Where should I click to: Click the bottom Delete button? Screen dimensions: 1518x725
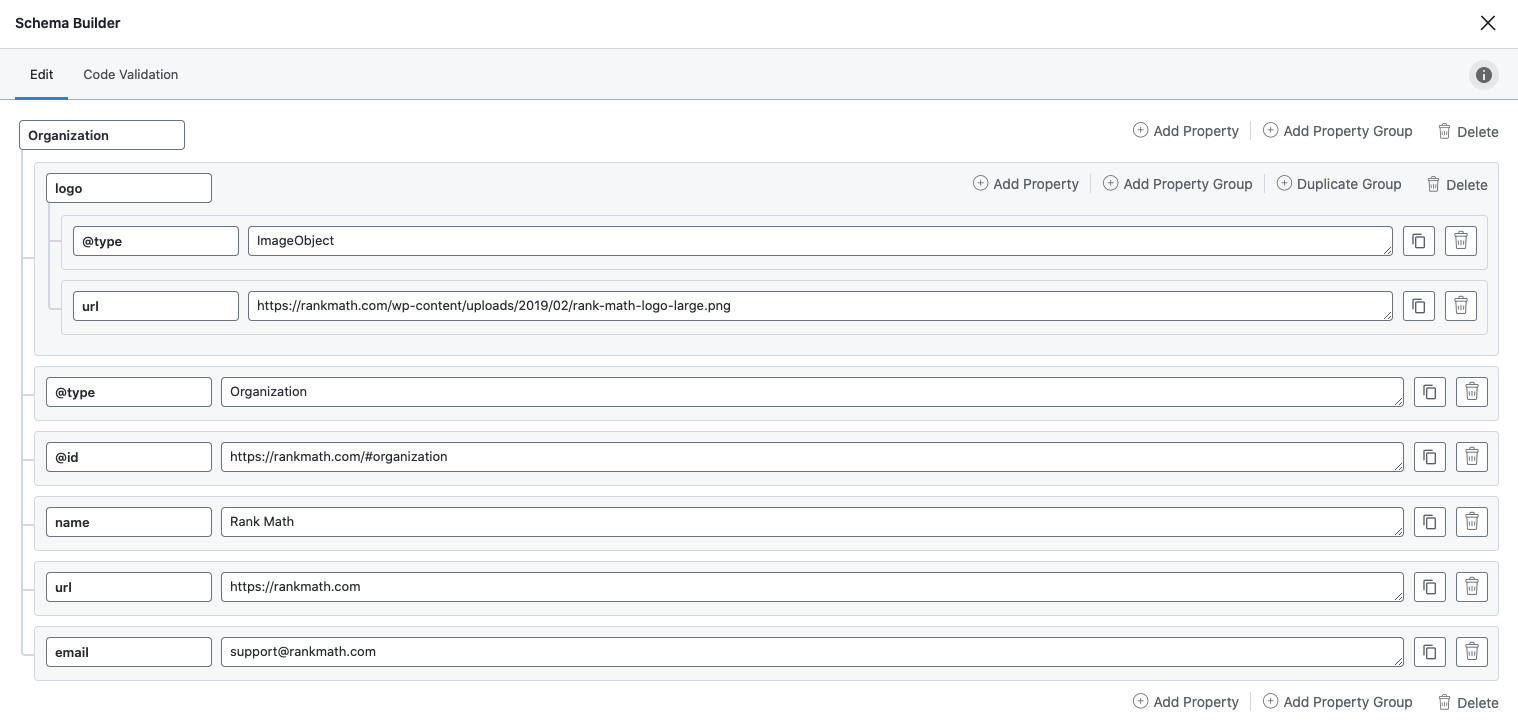pyautogui.click(x=1468, y=702)
